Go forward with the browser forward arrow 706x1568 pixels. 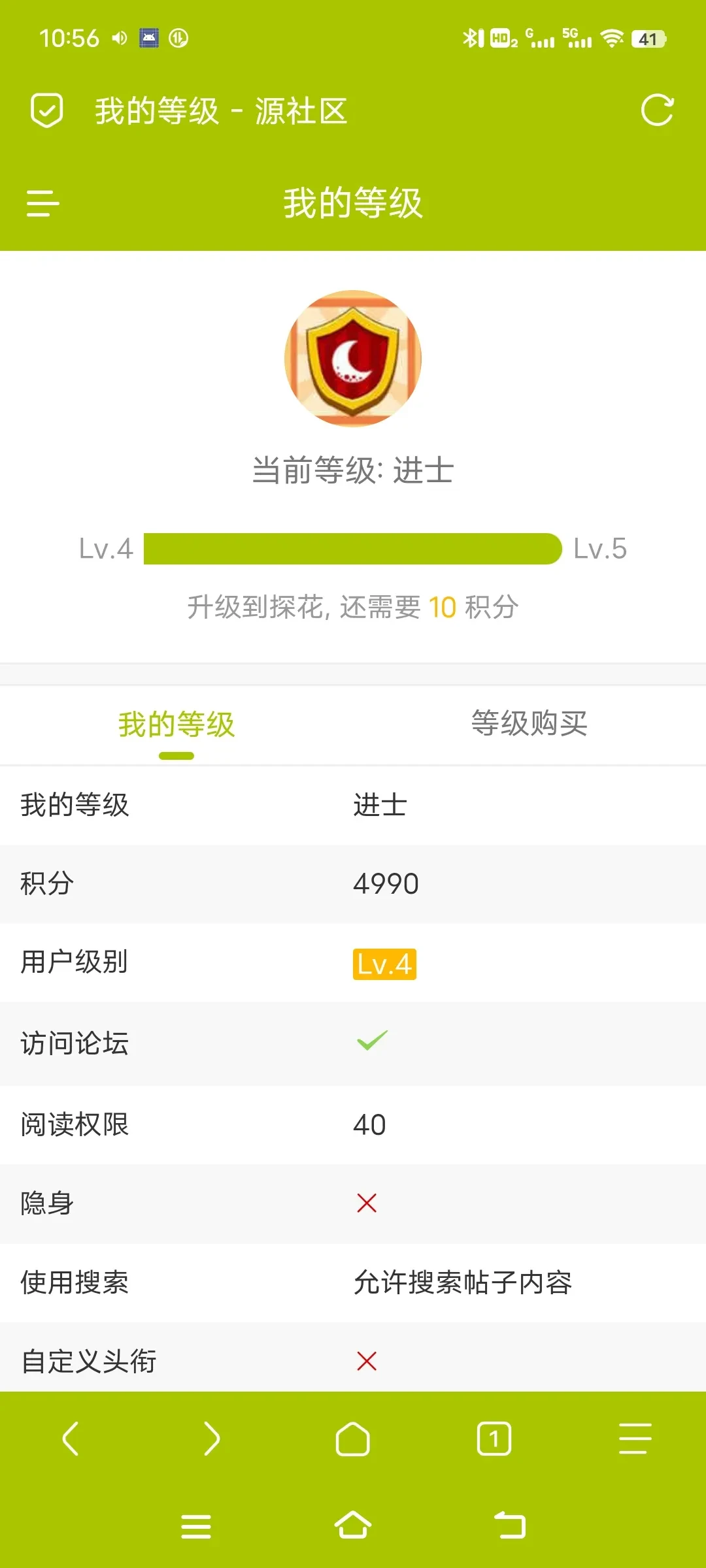click(x=212, y=1439)
